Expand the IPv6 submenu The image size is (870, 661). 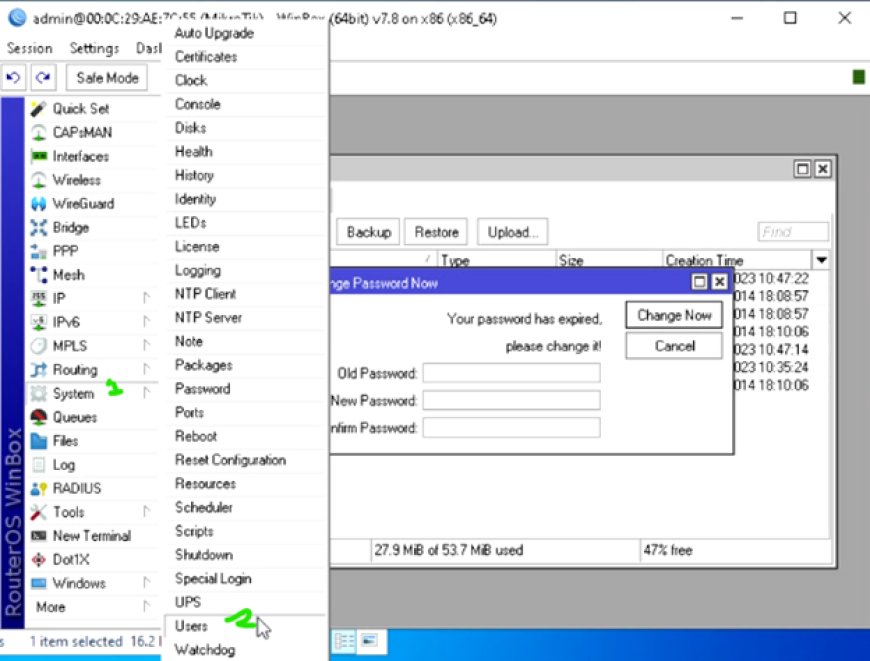146,322
